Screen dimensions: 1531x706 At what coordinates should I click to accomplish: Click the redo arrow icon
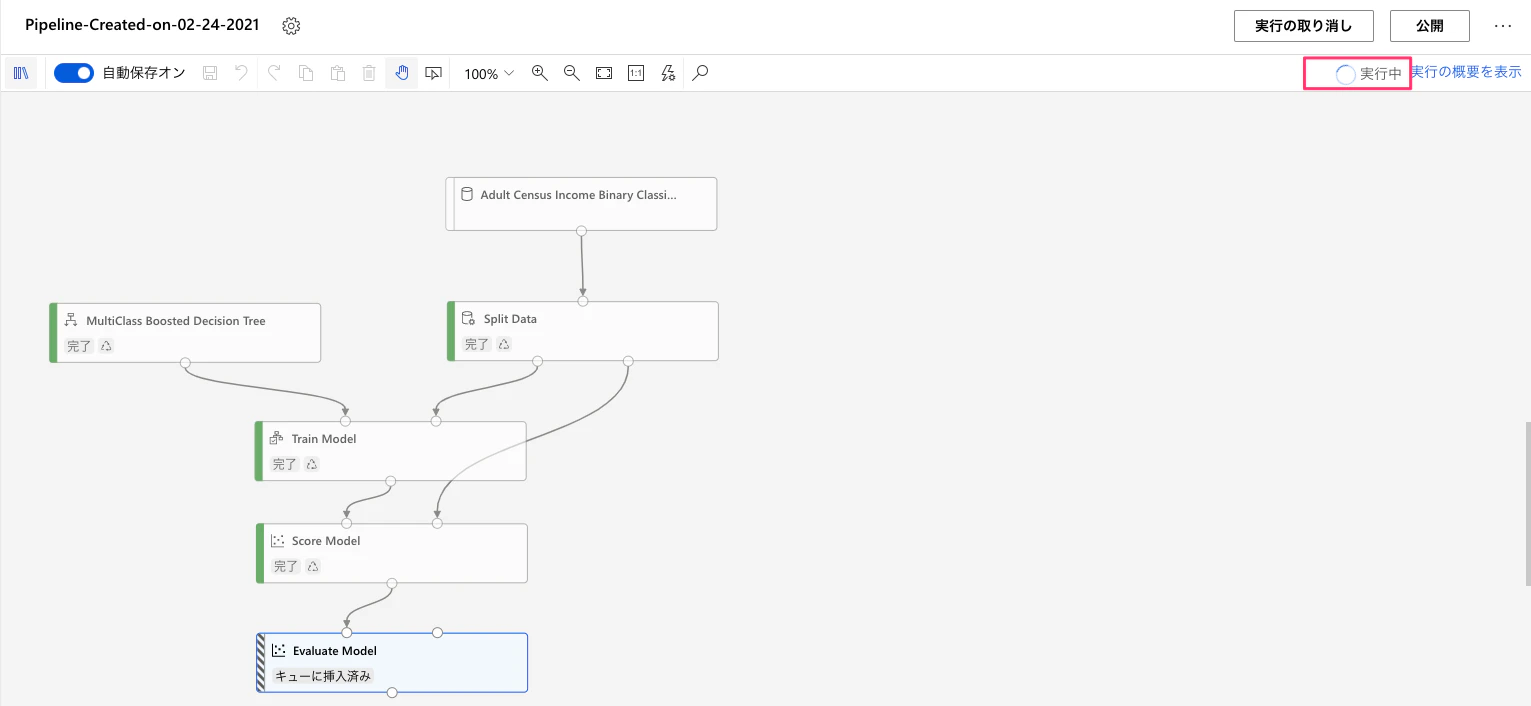click(x=274, y=73)
